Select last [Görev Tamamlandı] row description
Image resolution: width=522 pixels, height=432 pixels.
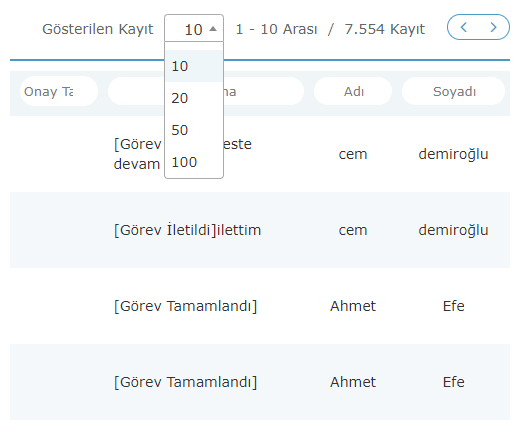point(185,382)
